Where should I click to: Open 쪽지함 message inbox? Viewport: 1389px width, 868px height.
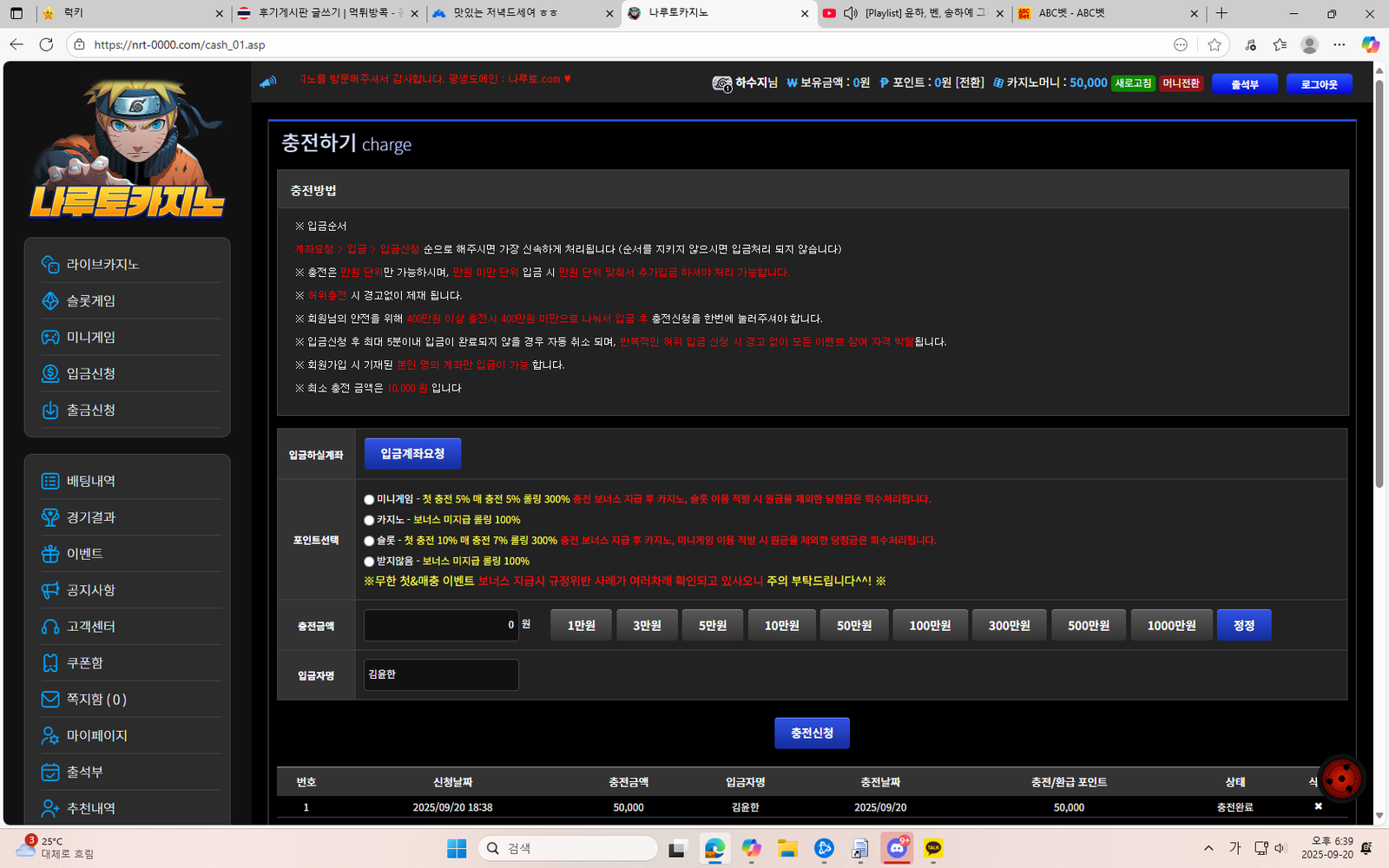[x=95, y=700]
